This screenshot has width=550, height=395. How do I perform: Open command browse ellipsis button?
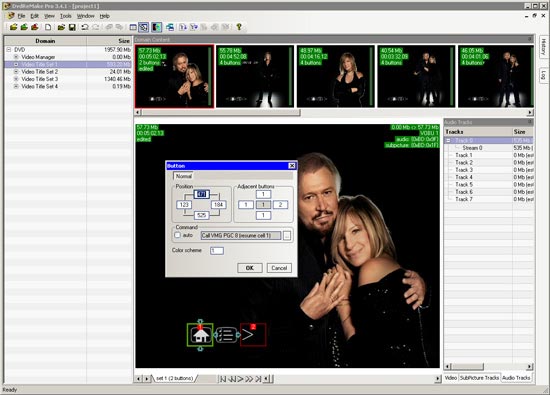coord(287,236)
